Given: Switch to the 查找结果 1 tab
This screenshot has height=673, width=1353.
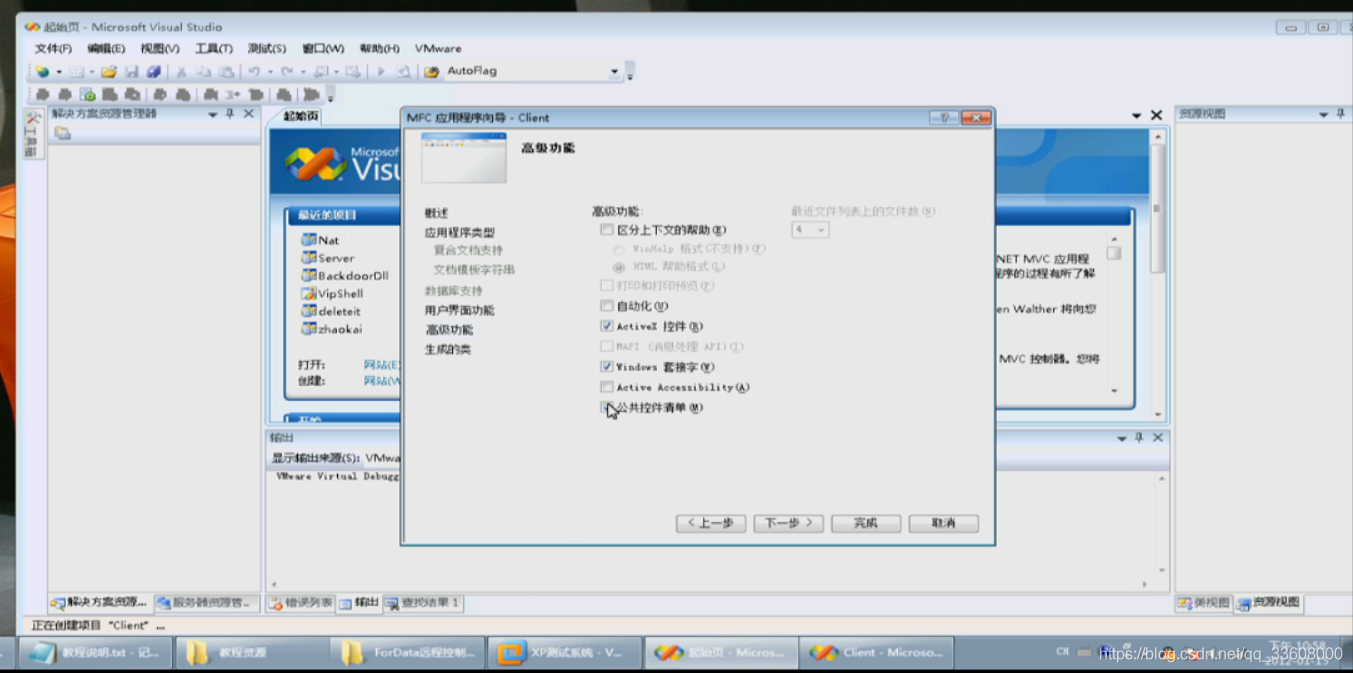Looking at the screenshot, I should (x=421, y=603).
